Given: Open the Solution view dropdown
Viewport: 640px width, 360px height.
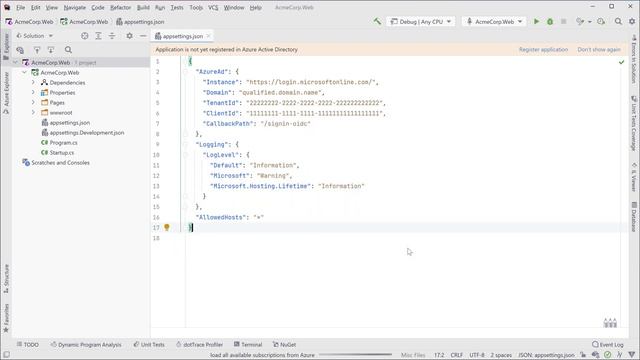Looking at the screenshot, I should pyautogui.click(x=34, y=36).
